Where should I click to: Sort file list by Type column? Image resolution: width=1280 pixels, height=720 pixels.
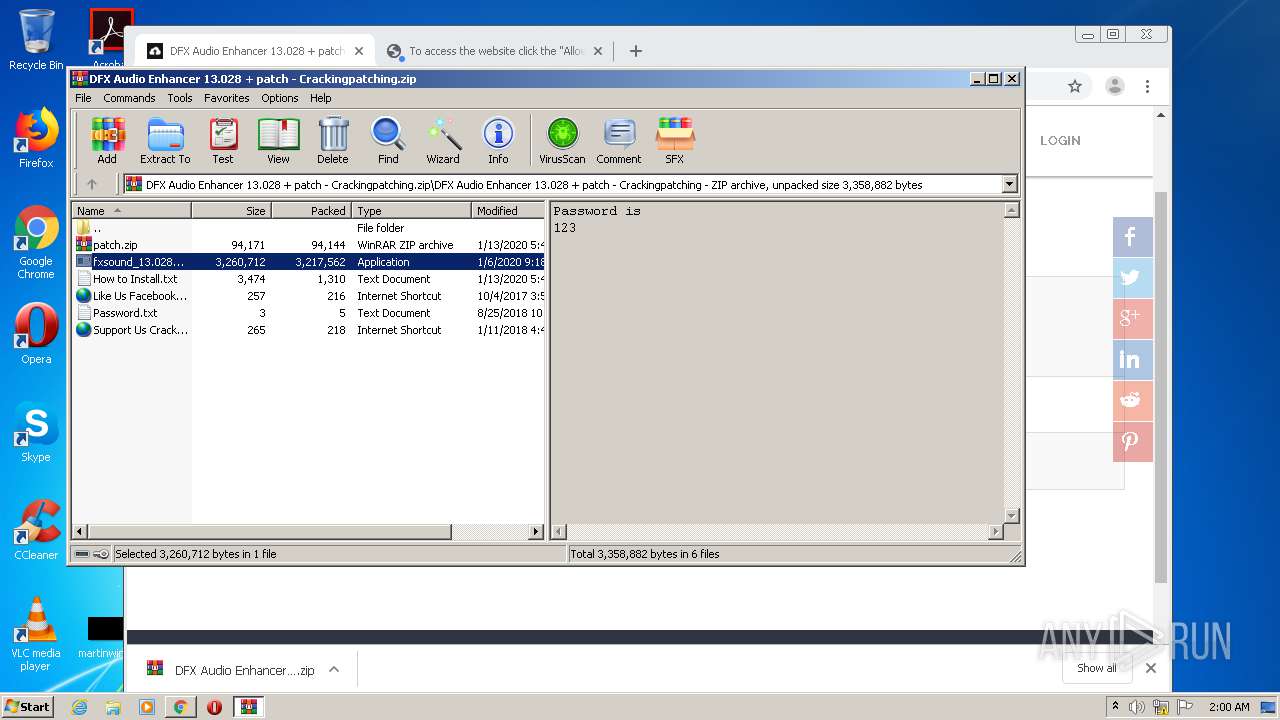tap(411, 211)
